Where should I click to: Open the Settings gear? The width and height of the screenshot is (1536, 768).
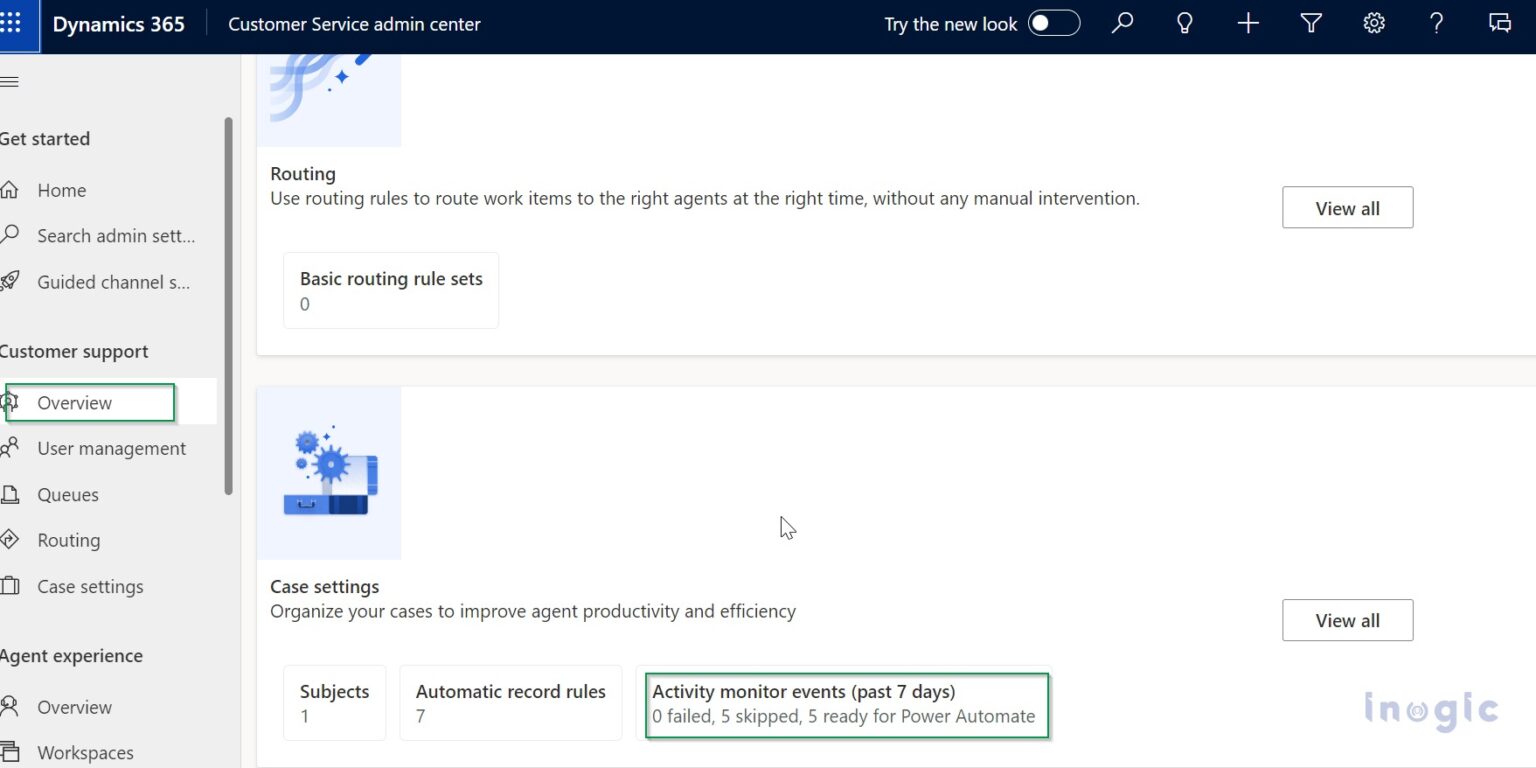point(1373,22)
